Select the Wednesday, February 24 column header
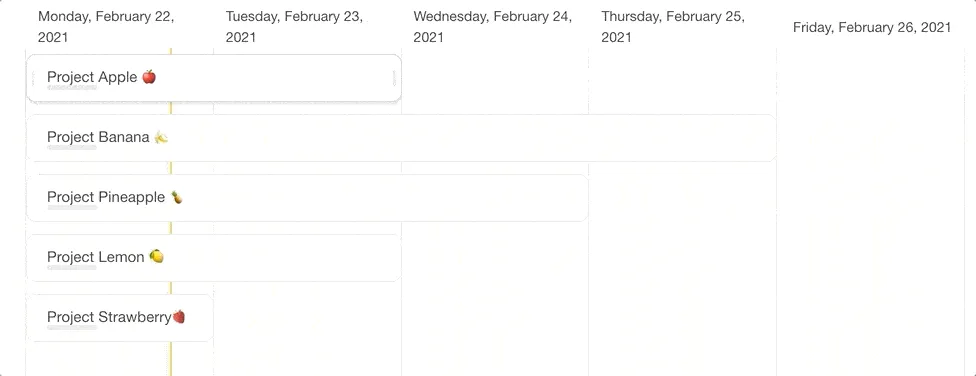The height and width of the screenshot is (376, 976). 493,27
